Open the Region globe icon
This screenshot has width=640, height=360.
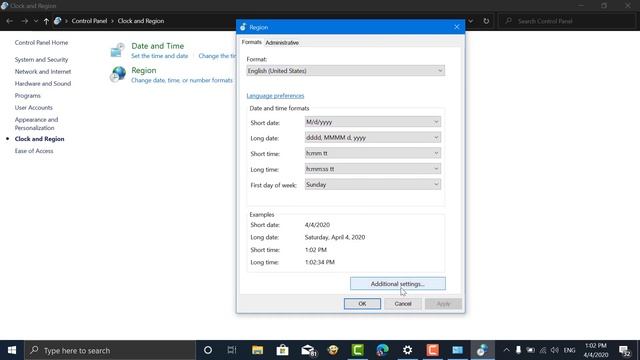click(118, 75)
